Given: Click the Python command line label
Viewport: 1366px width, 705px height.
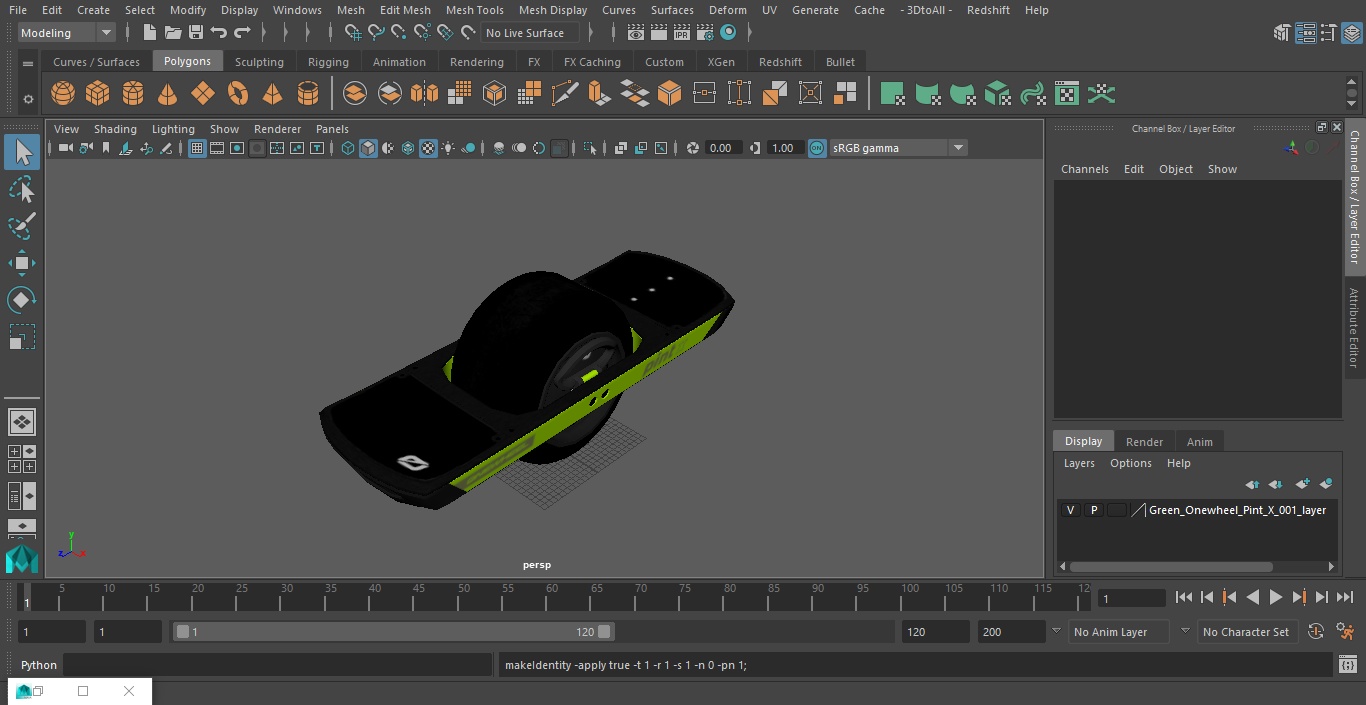Looking at the screenshot, I should [x=39, y=665].
